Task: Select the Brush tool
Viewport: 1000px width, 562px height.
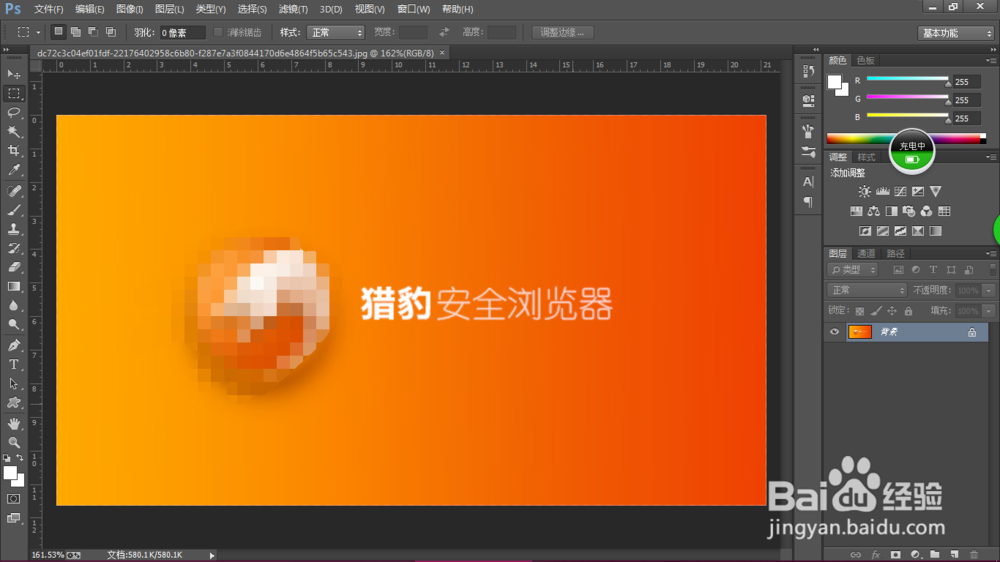Action: click(x=13, y=210)
